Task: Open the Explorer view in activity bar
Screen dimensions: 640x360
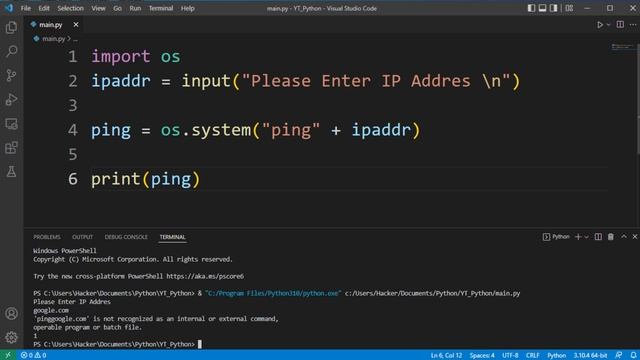Action: click(11, 27)
